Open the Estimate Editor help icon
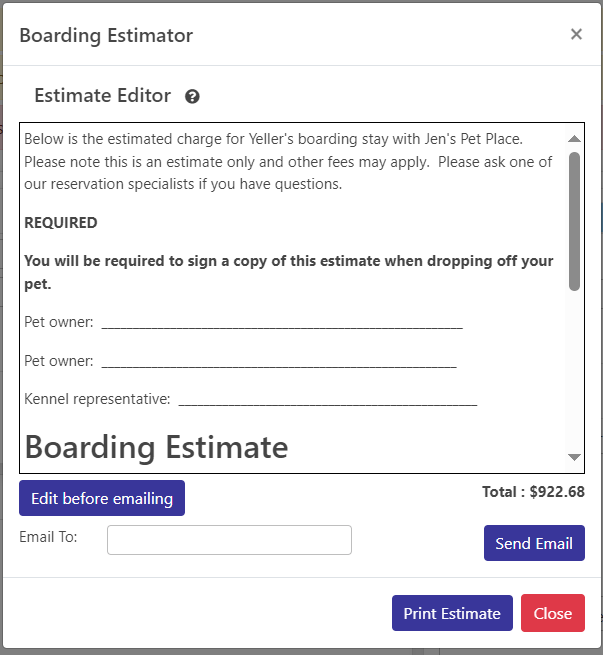 [192, 96]
